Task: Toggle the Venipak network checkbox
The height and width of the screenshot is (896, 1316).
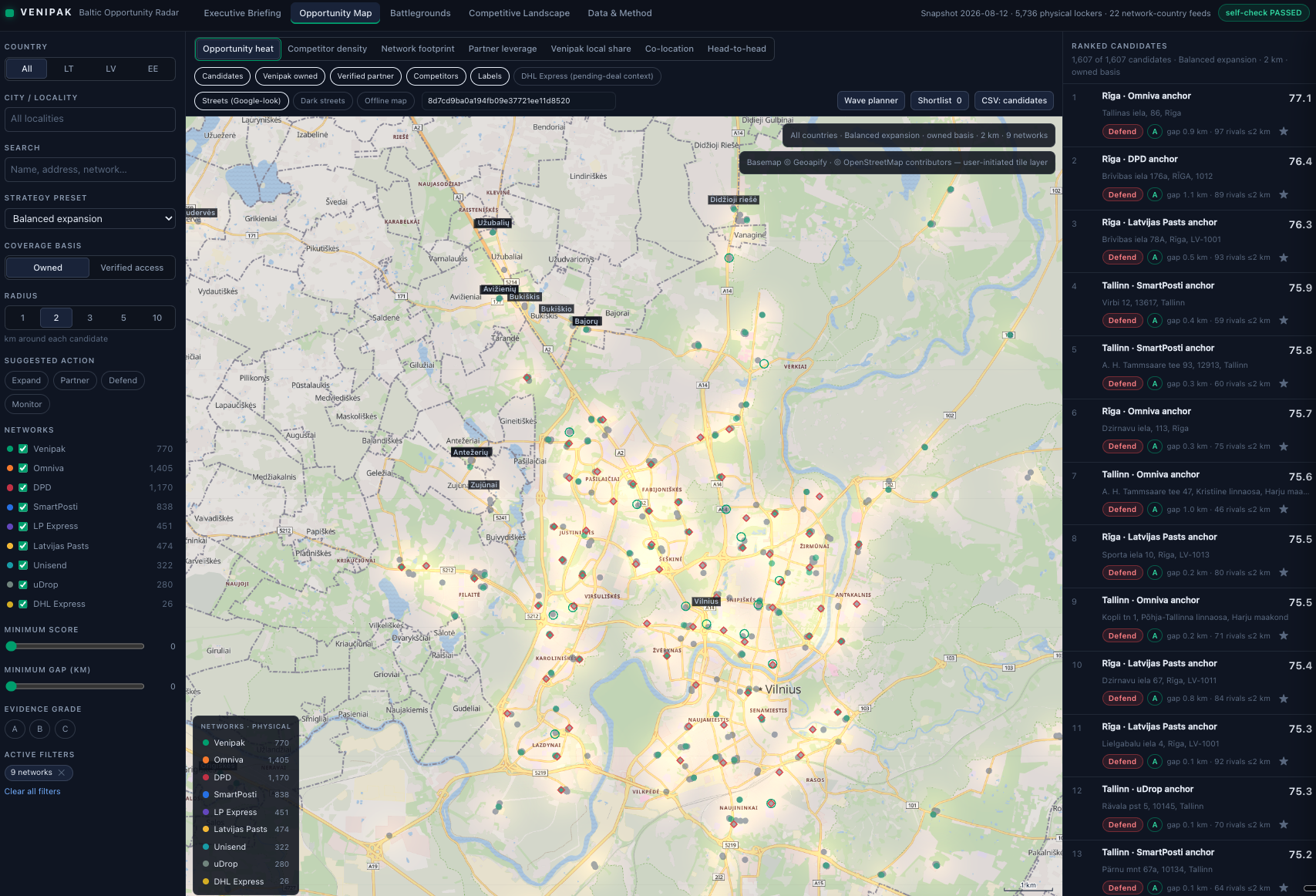Action: [23, 449]
